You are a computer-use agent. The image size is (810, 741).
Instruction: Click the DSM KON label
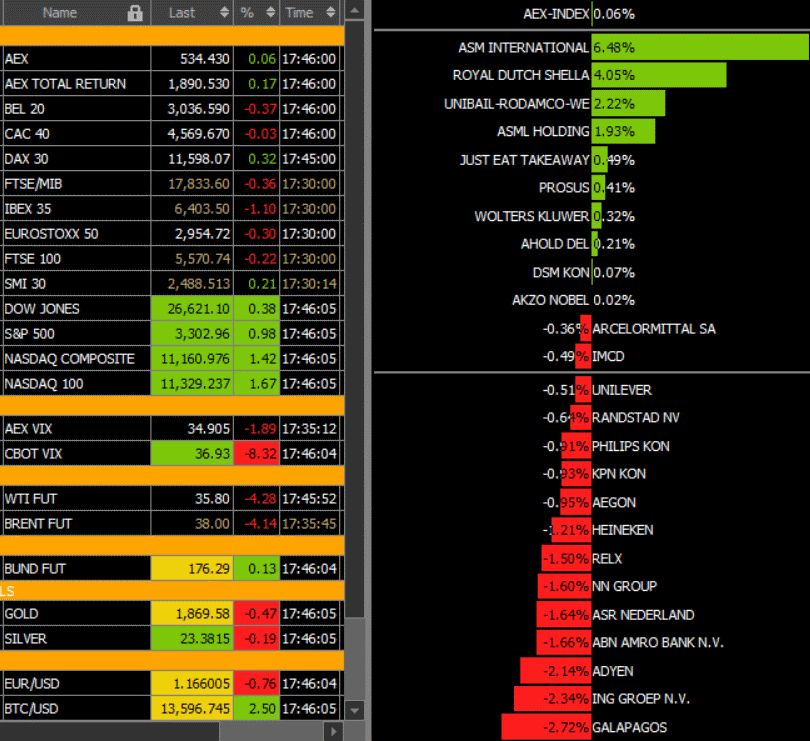[561, 272]
